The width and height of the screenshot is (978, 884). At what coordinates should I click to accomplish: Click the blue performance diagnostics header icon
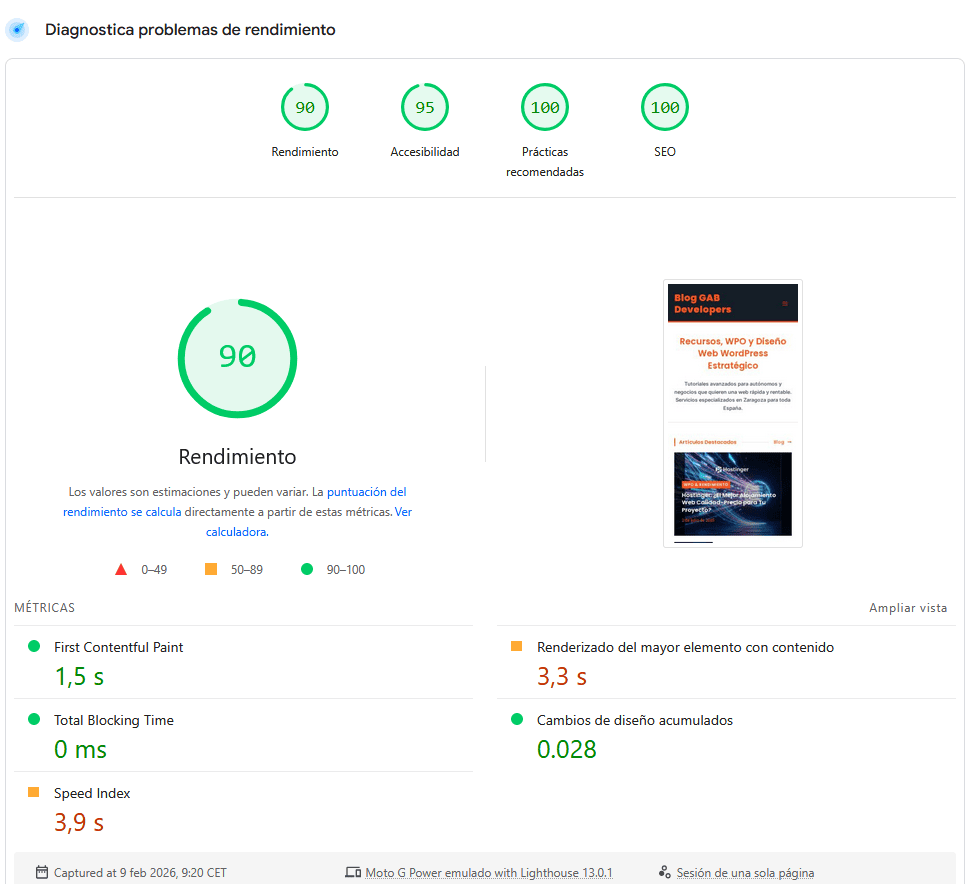[17, 30]
